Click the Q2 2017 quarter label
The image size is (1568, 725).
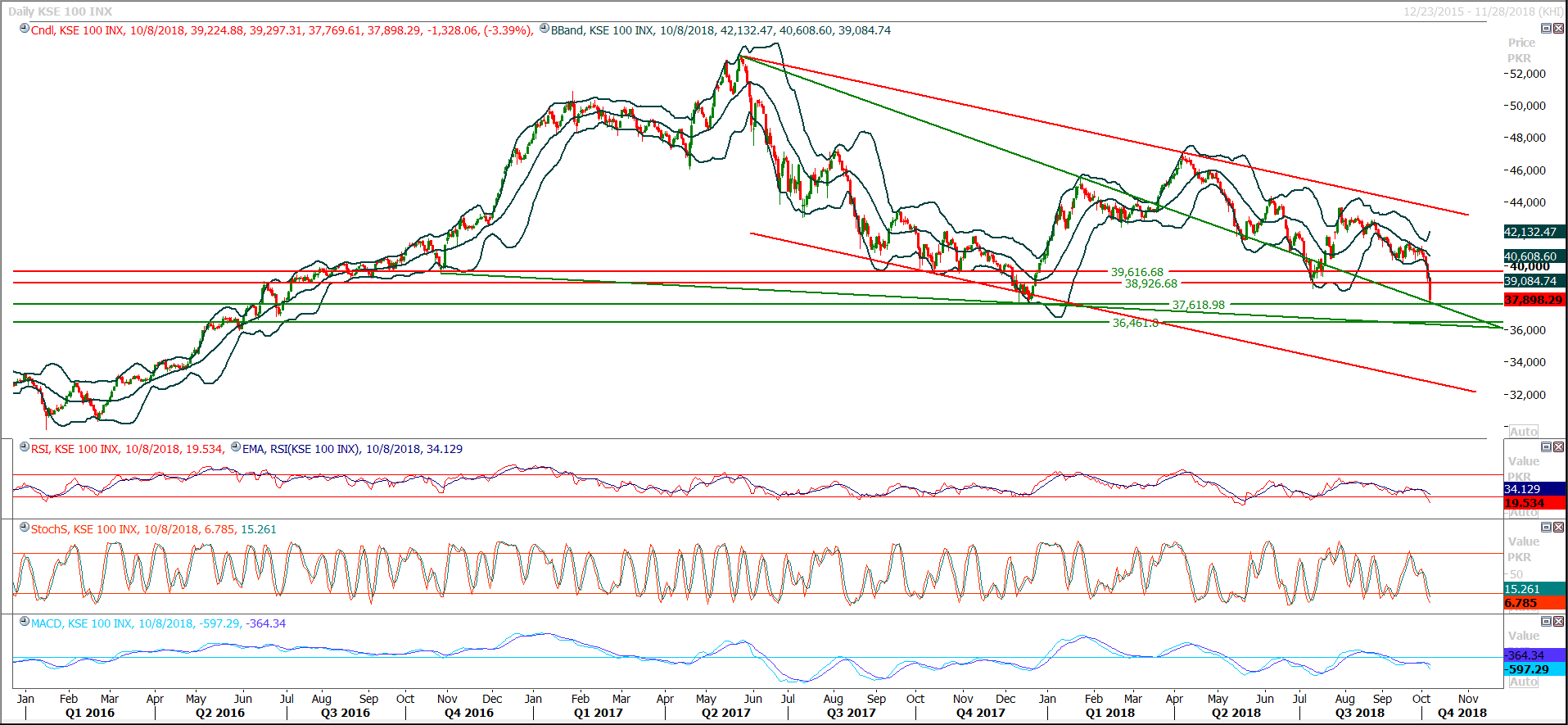point(725,713)
